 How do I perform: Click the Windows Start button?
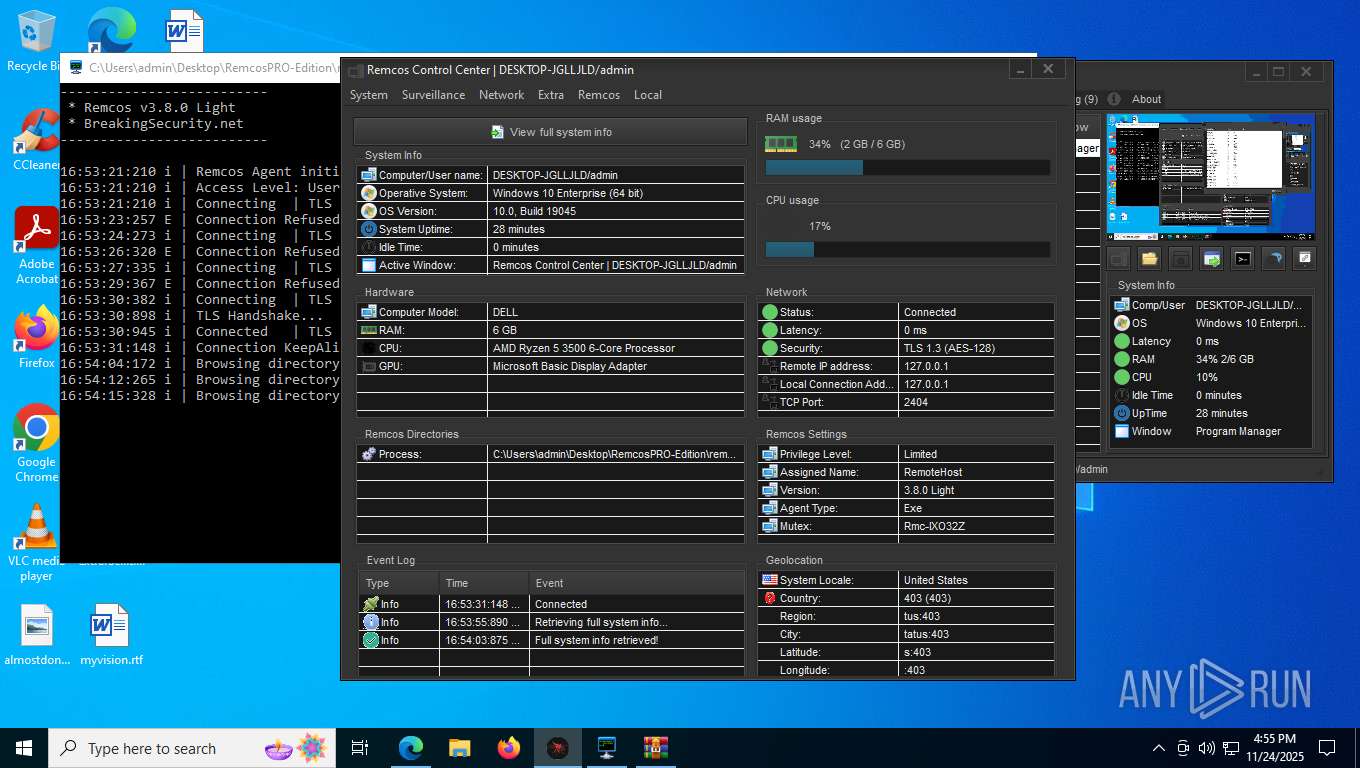[x=24, y=748]
